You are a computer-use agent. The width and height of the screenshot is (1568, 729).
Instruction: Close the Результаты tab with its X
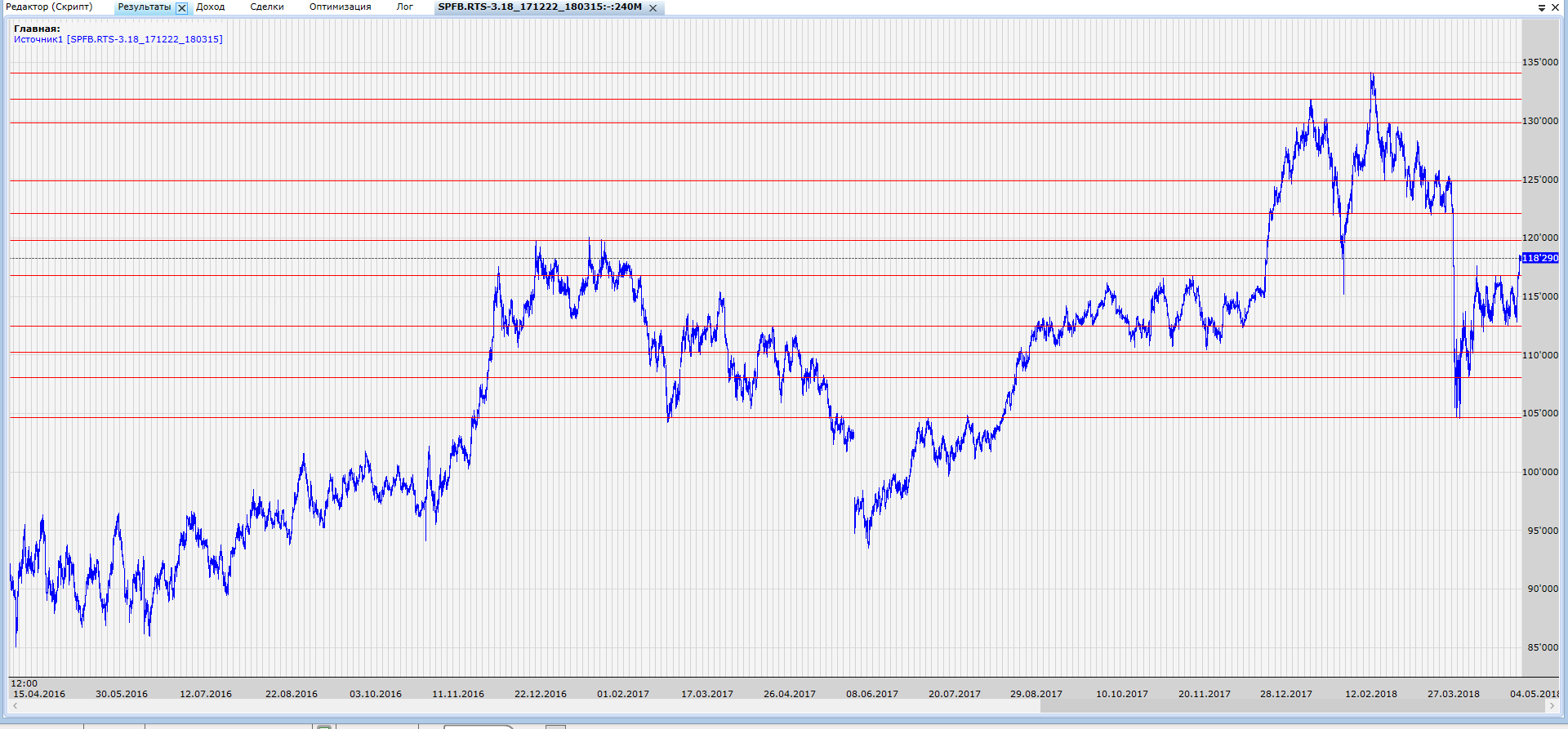coord(181,7)
